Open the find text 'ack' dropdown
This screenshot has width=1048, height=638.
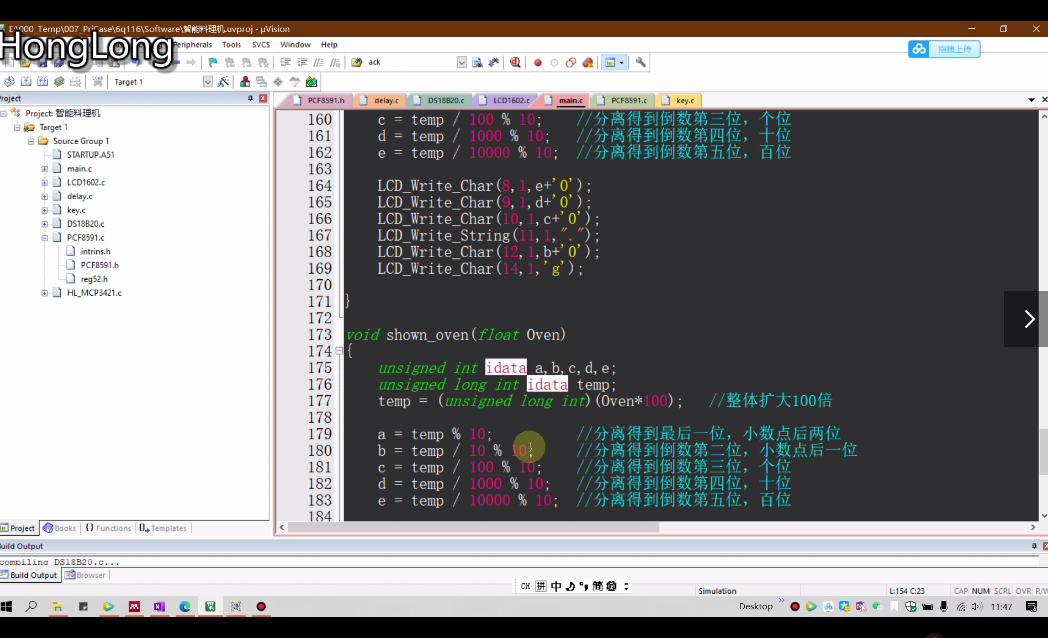click(x=461, y=62)
